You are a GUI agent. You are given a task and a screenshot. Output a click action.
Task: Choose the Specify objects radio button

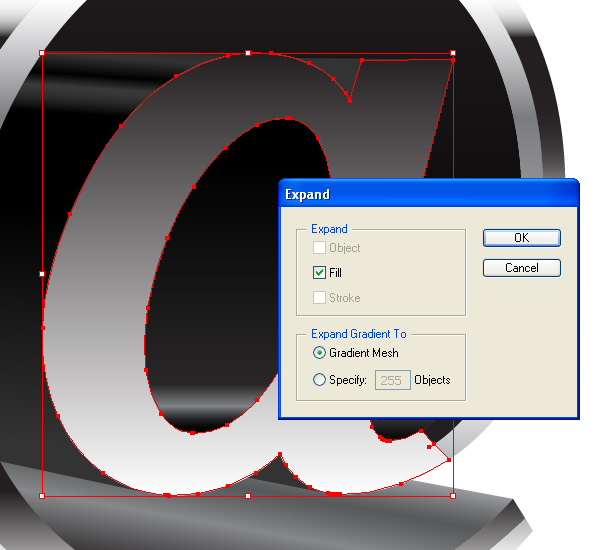pos(319,380)
